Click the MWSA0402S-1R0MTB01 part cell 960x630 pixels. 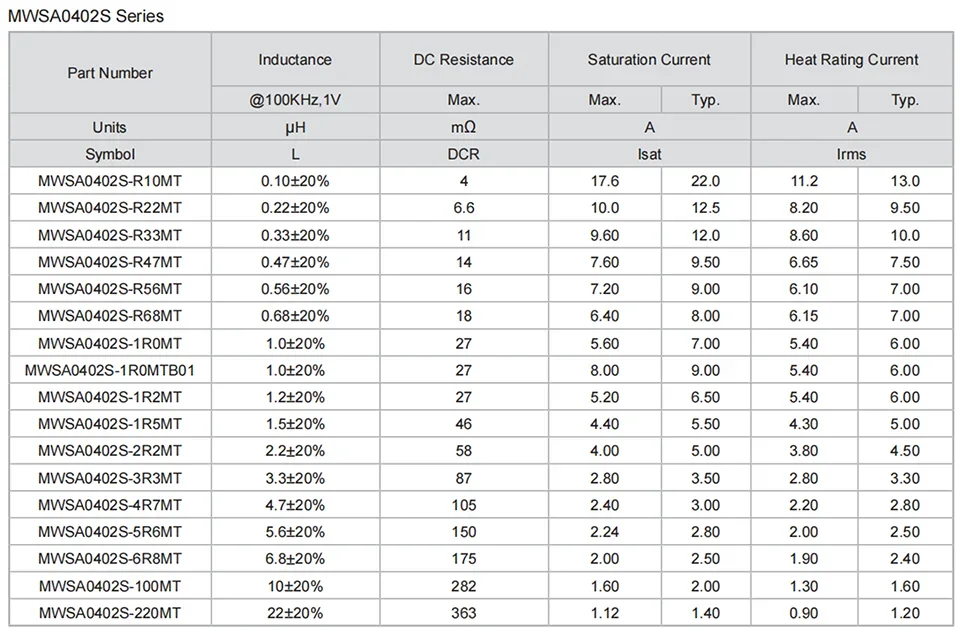(110, 370)
